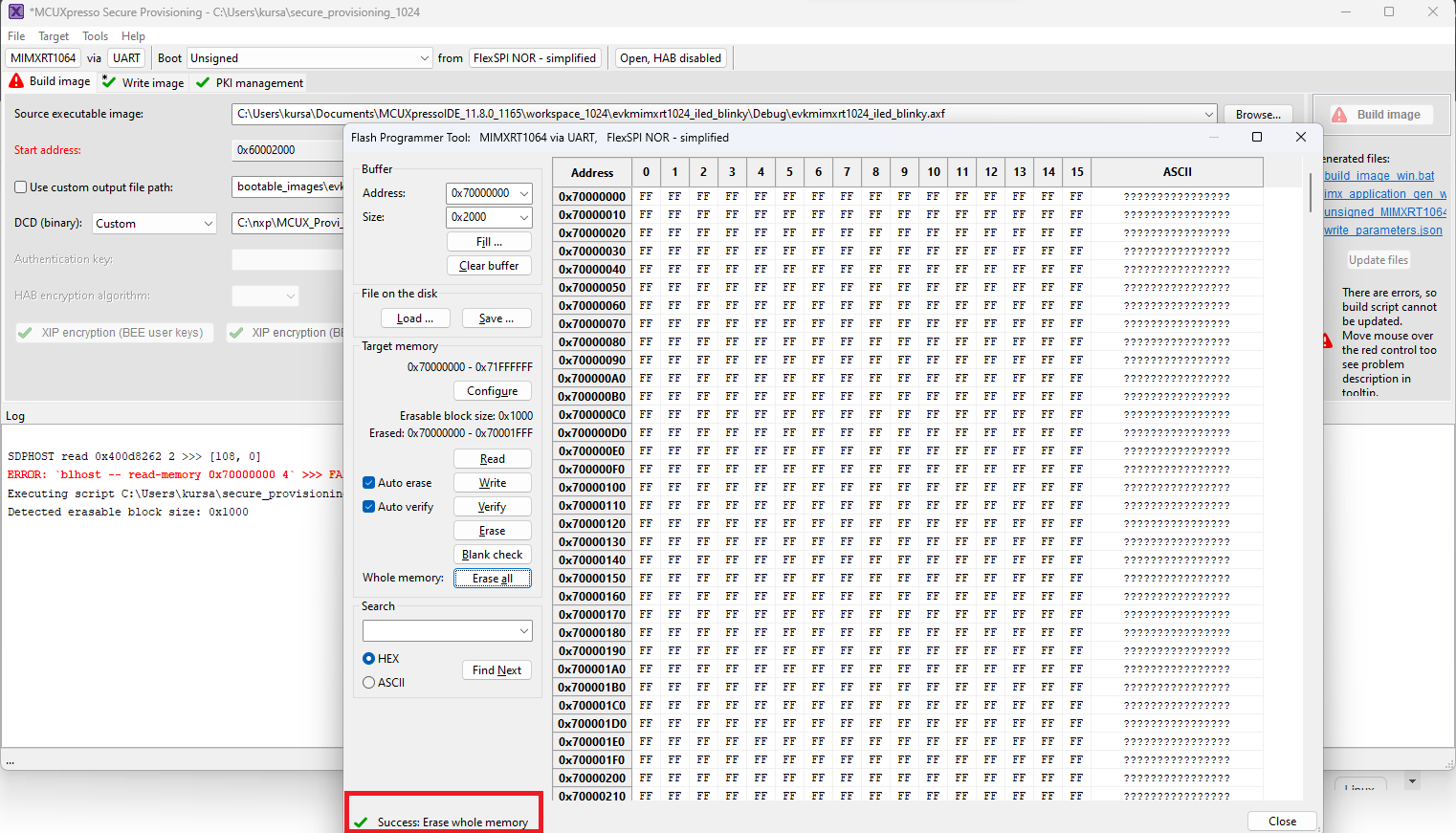This screenshot has width=1456, height=833.
Task: Open the write_parameters.json link
Action: pyautogui.click(x=1383, y=230)
